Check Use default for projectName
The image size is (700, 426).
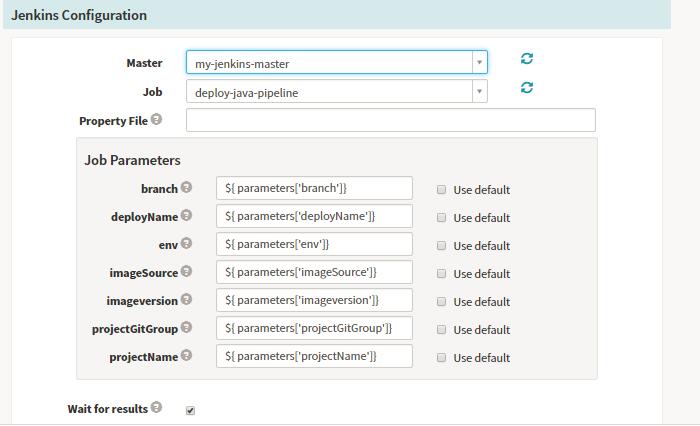(x=441, y=358)
